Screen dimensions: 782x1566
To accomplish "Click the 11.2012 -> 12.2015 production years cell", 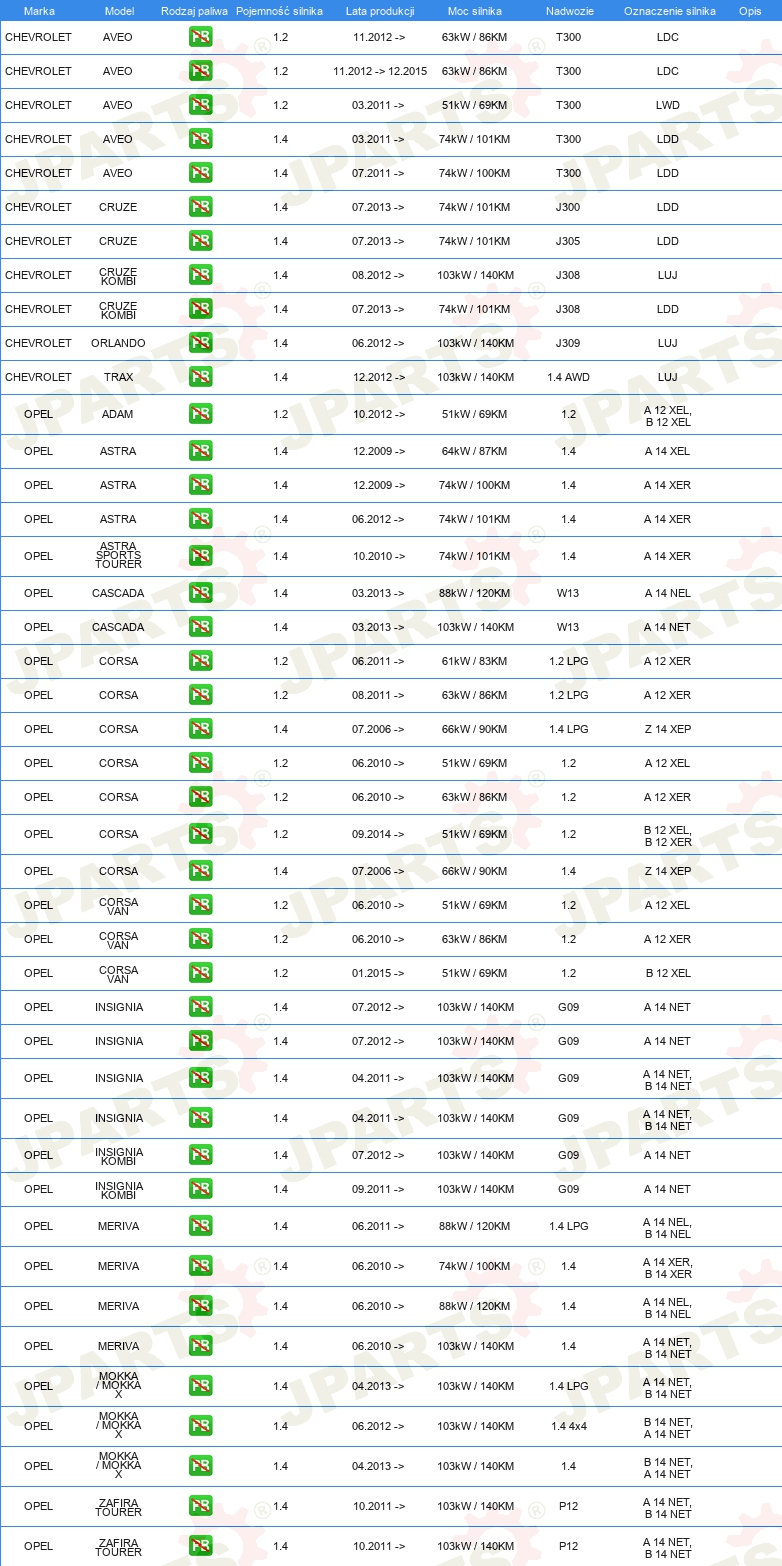I will pyautogui.click(x=380, y=71).
